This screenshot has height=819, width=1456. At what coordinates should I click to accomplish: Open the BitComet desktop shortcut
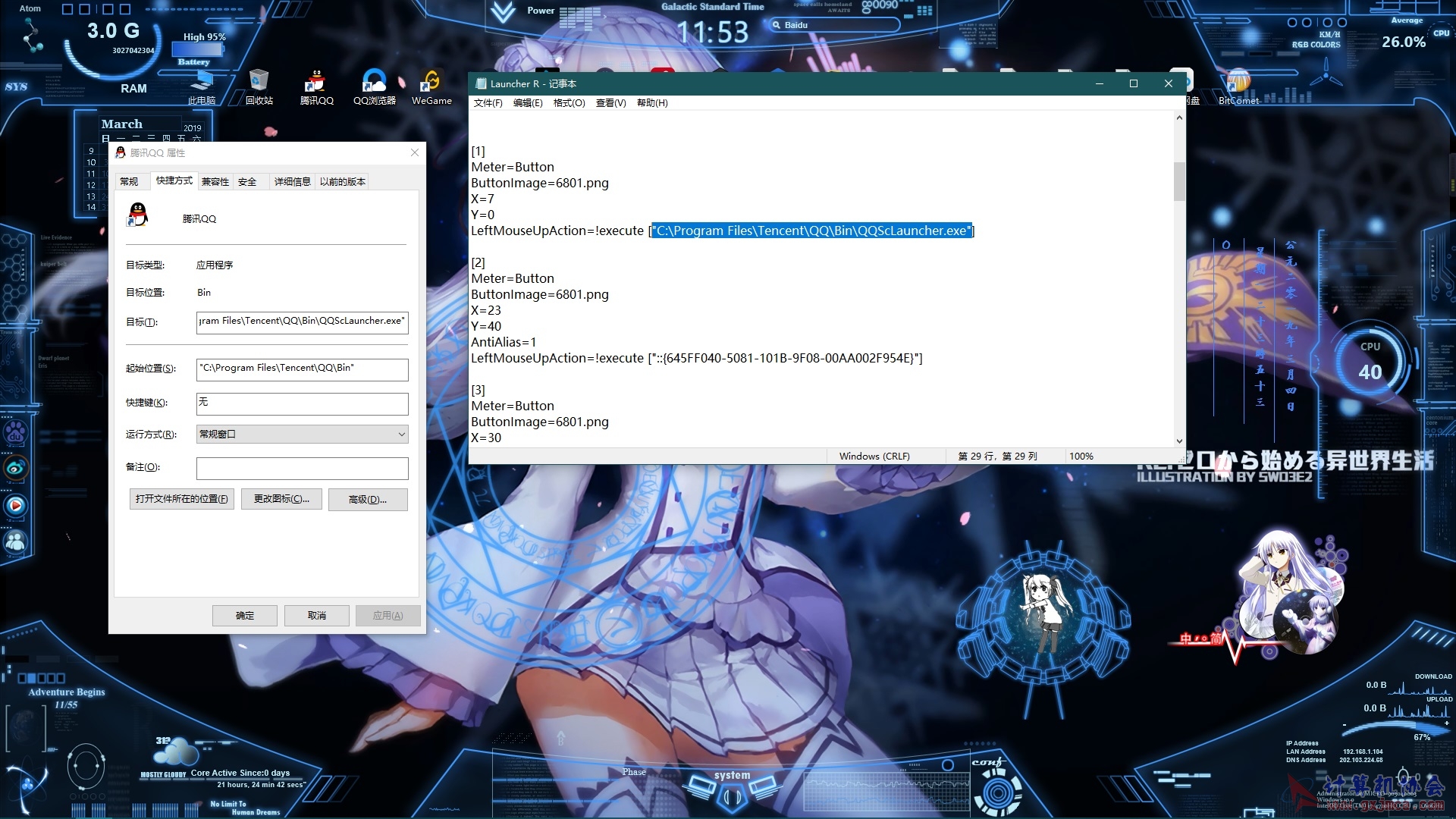(x=1238, y=86)
